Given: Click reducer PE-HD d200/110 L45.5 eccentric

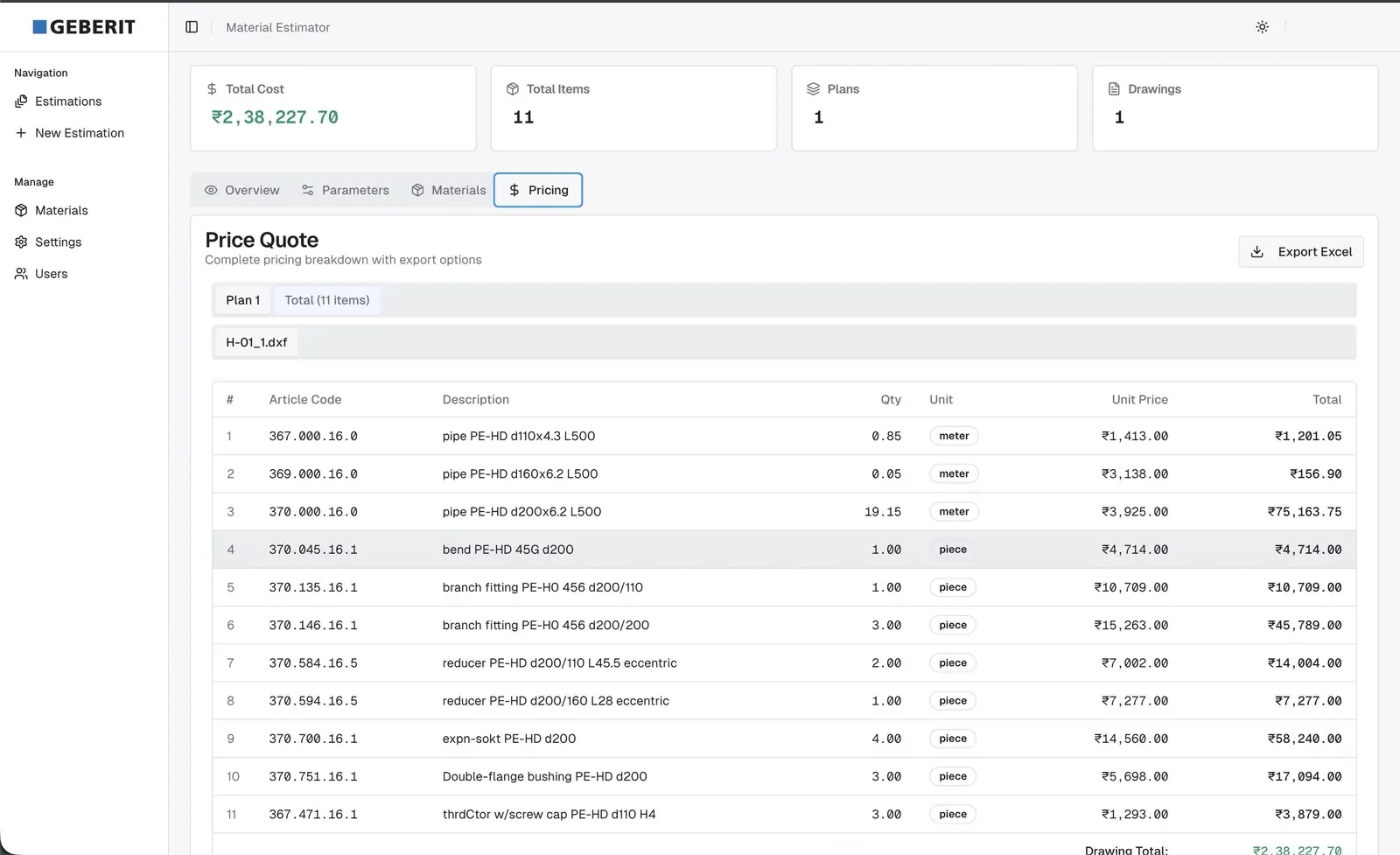Looking at the screenshot, I should point(559,663).
